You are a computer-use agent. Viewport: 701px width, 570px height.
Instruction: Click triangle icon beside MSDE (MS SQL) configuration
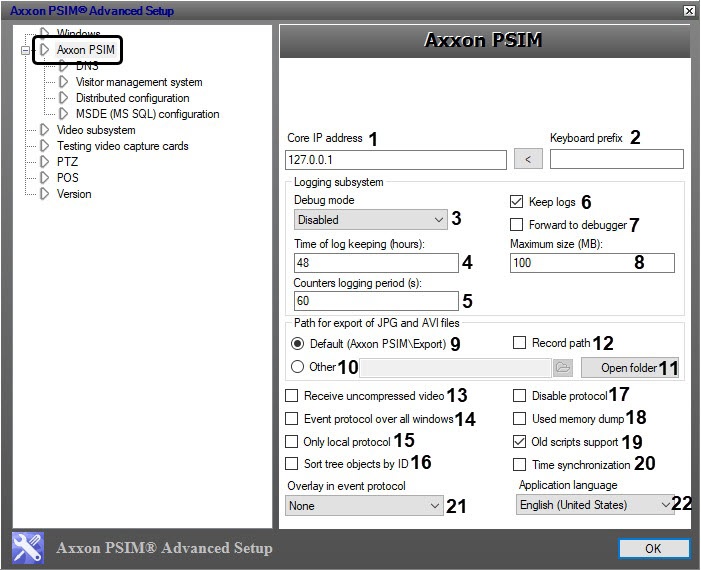[x=63, y=114]
